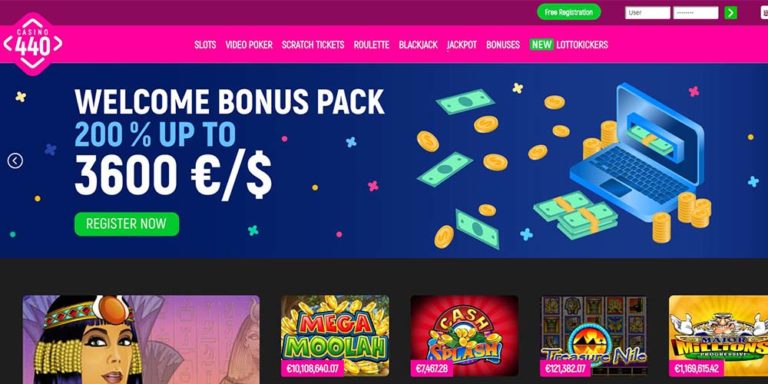
Task: Click the Register Now button
Action: (126, 224)
